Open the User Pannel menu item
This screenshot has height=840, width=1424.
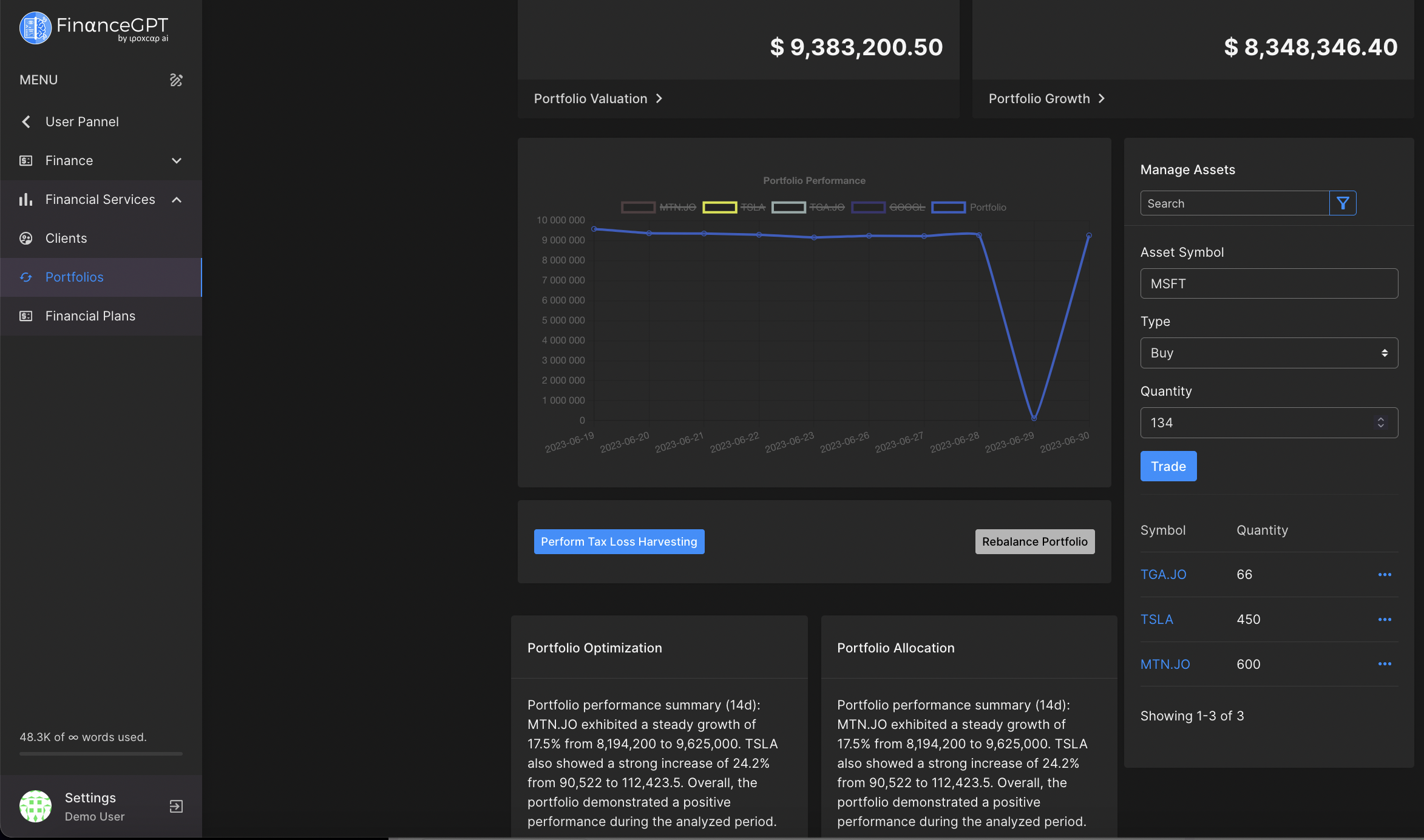coord(101,122)
